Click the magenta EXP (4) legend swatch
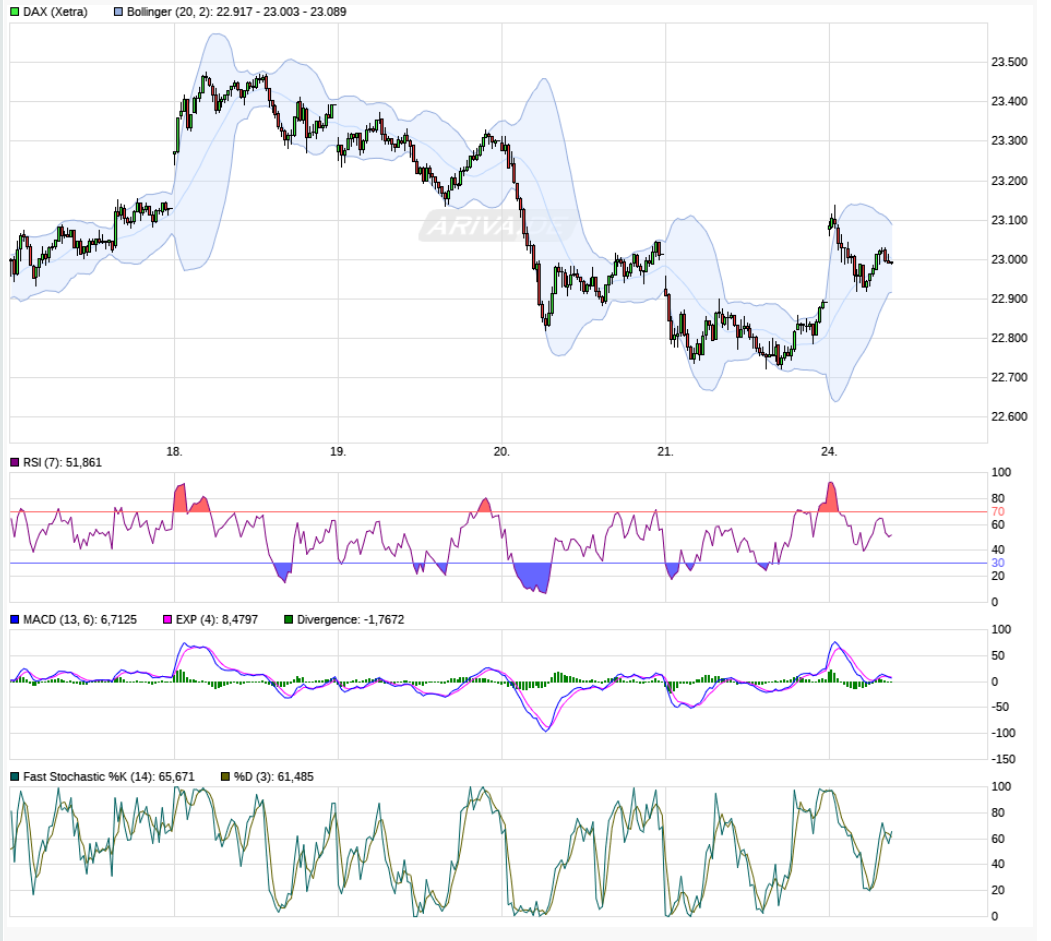The width and height of the screenshot is (1051, 941). coord(168,619)
